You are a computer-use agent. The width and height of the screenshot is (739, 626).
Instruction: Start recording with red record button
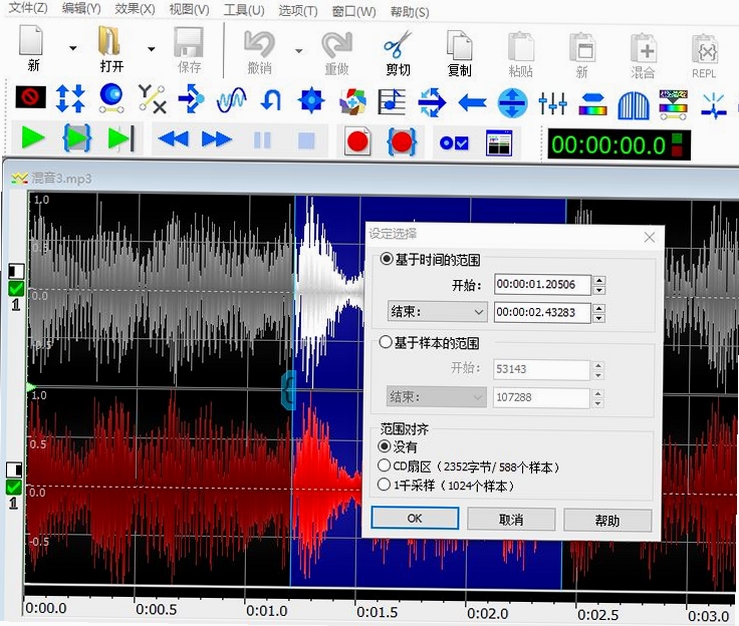pos(357,141)
